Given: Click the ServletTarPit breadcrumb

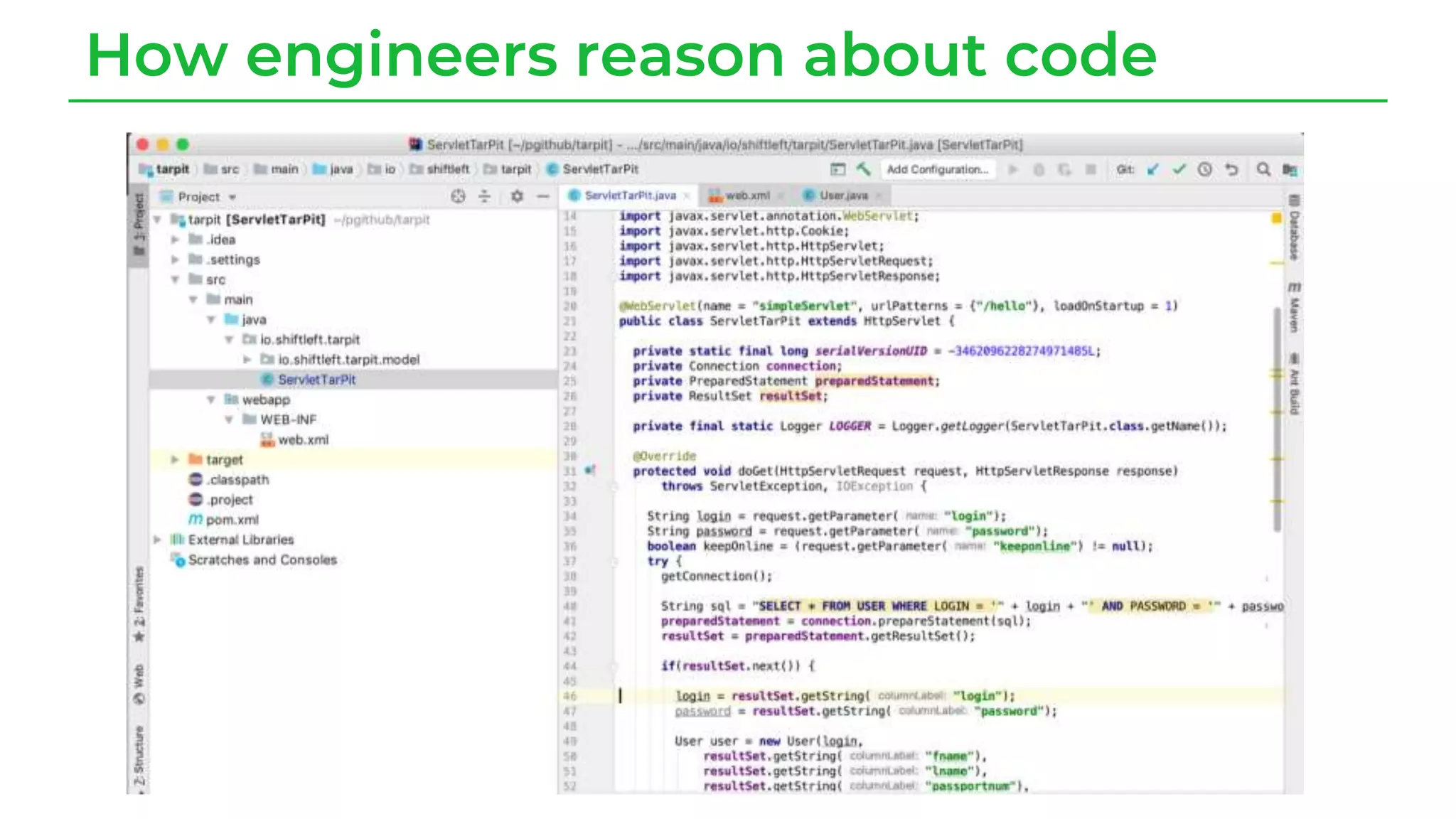Looking at the screenshot, I should click(593, 169).
